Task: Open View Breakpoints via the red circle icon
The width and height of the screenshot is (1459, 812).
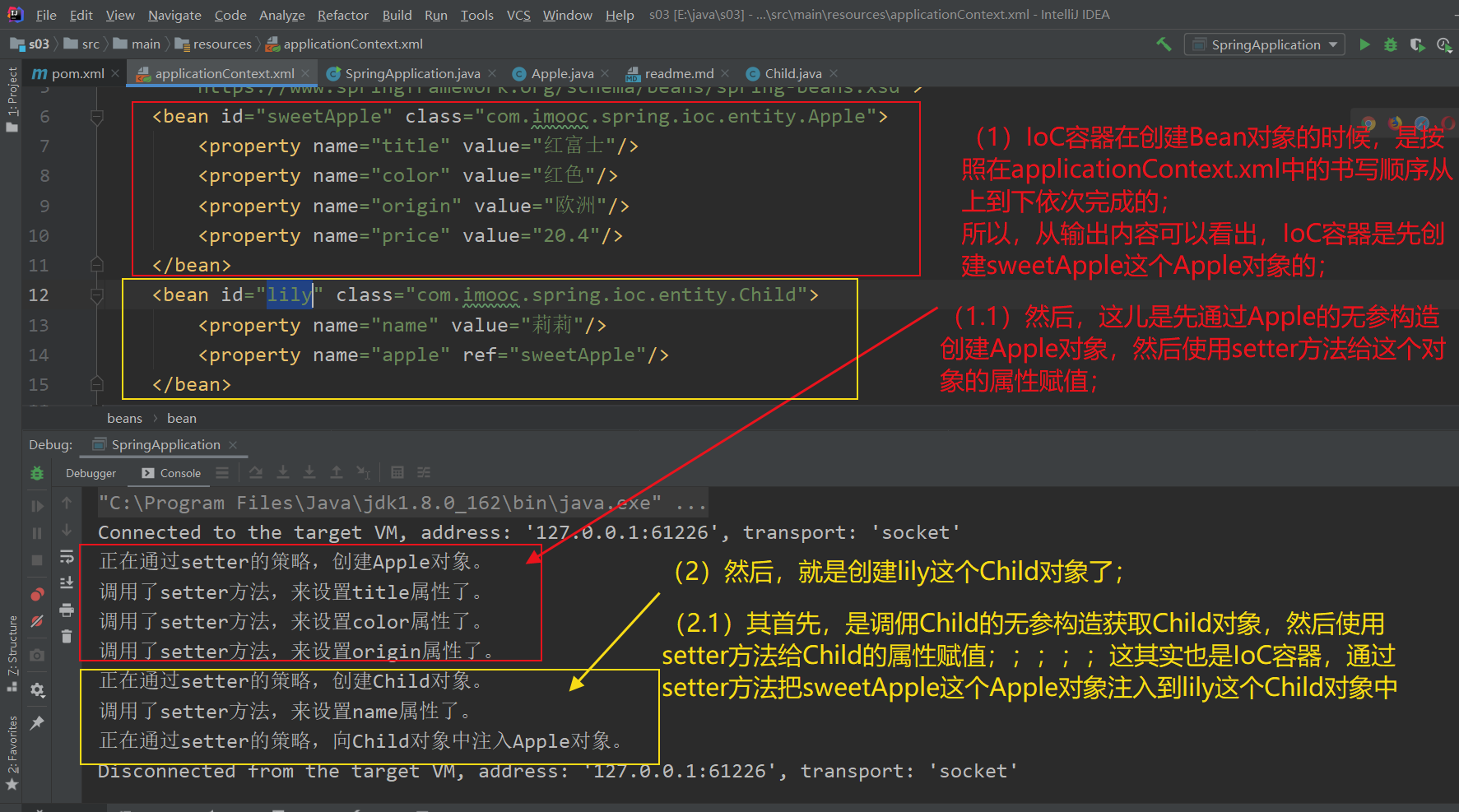Action: pyautogui.click(x=37, y=595)
